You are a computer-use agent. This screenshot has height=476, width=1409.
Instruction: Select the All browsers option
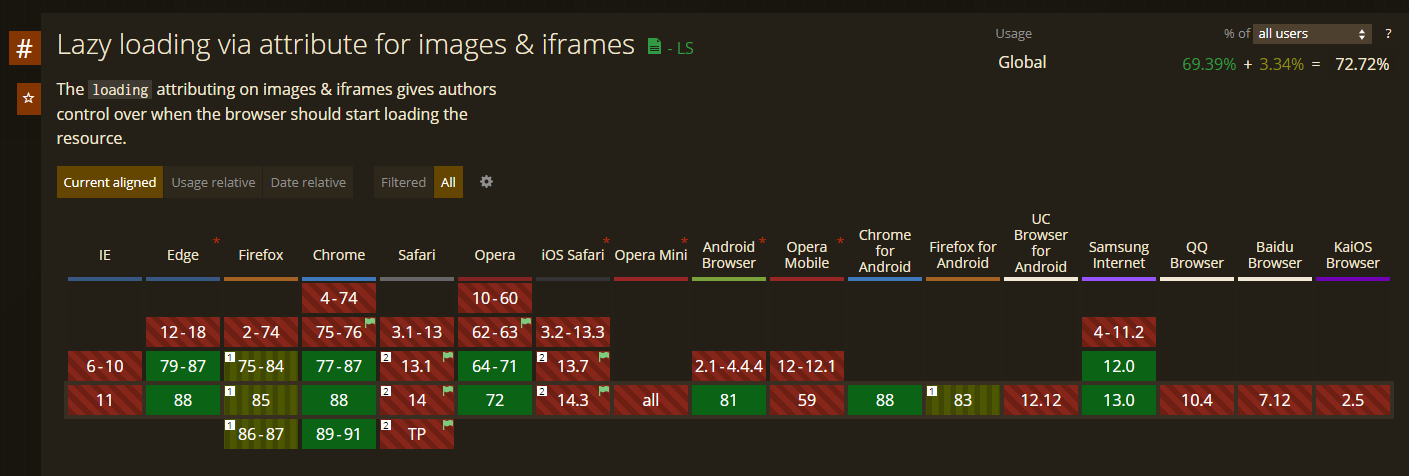coord(448,182)
